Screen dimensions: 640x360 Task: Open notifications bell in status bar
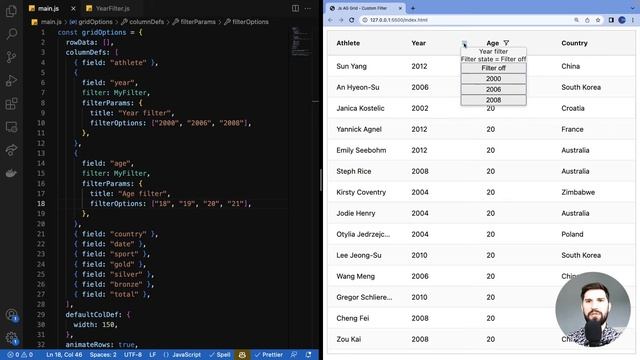309,355
